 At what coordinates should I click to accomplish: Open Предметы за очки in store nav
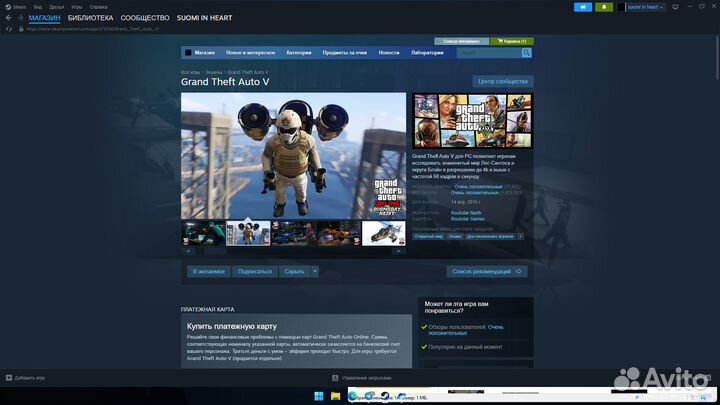pyautogui.click(x=345, y=53)
